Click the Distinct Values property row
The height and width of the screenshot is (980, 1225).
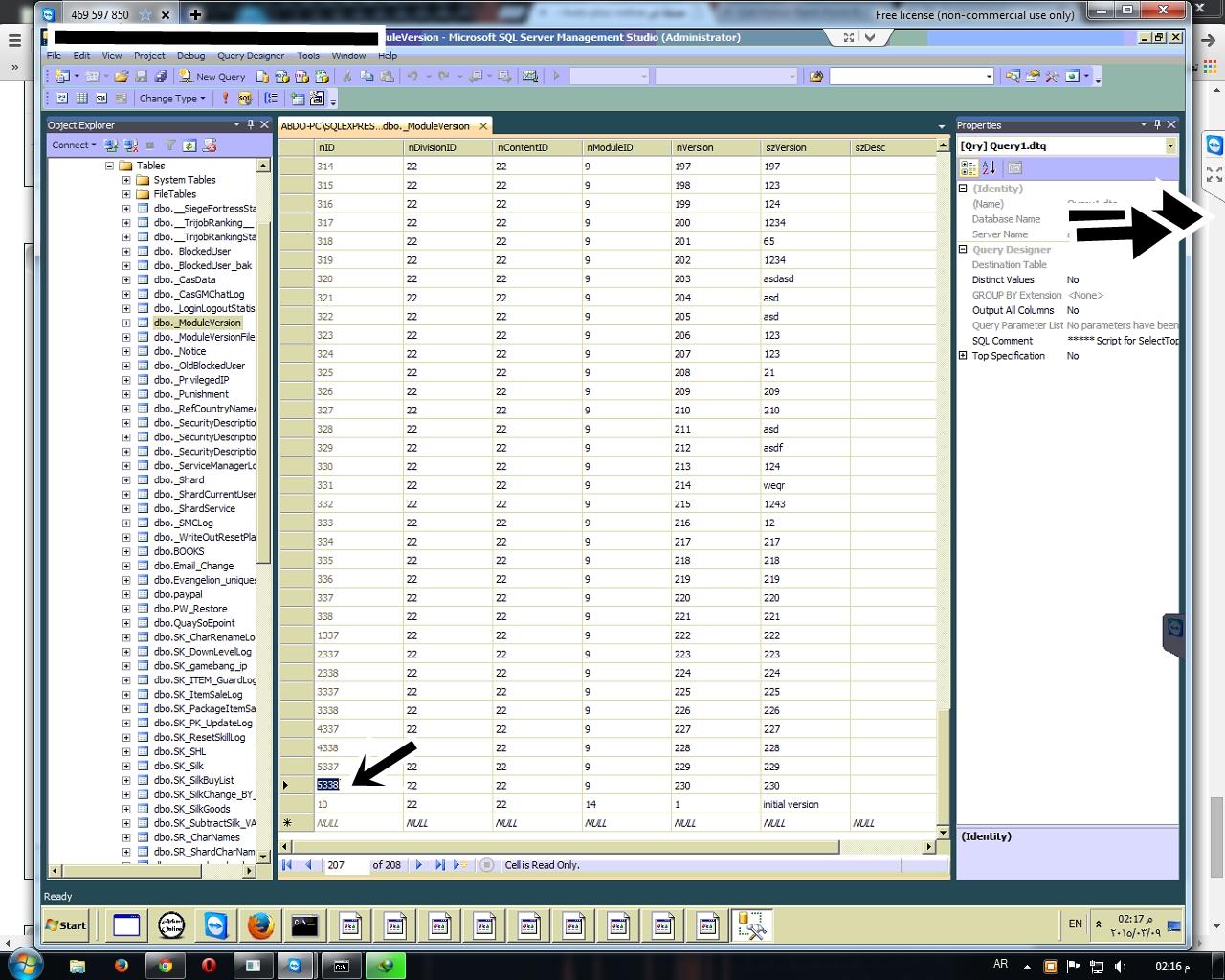click(1069, 280)
